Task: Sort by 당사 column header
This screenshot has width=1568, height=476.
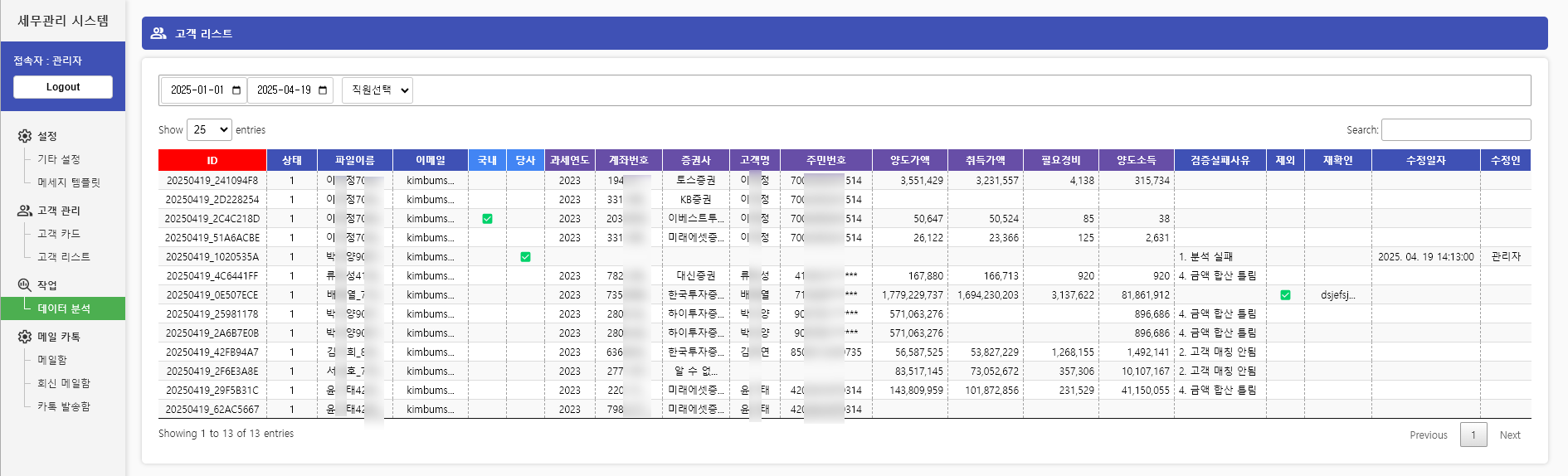Action: (x=525, y=160)
